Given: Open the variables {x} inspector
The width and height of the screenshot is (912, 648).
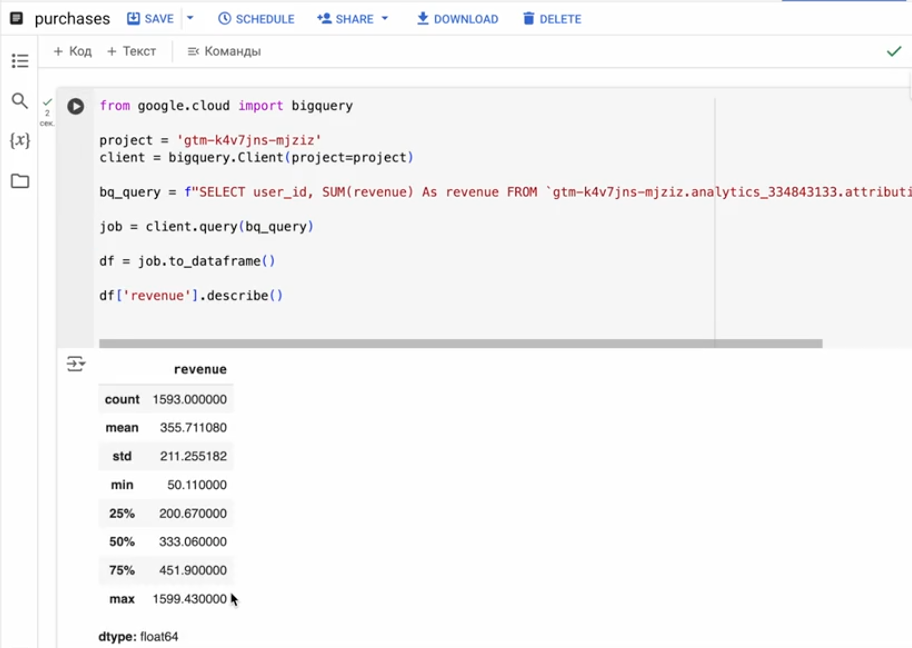Looking at the screenshot, I should (x=19, y=141).
